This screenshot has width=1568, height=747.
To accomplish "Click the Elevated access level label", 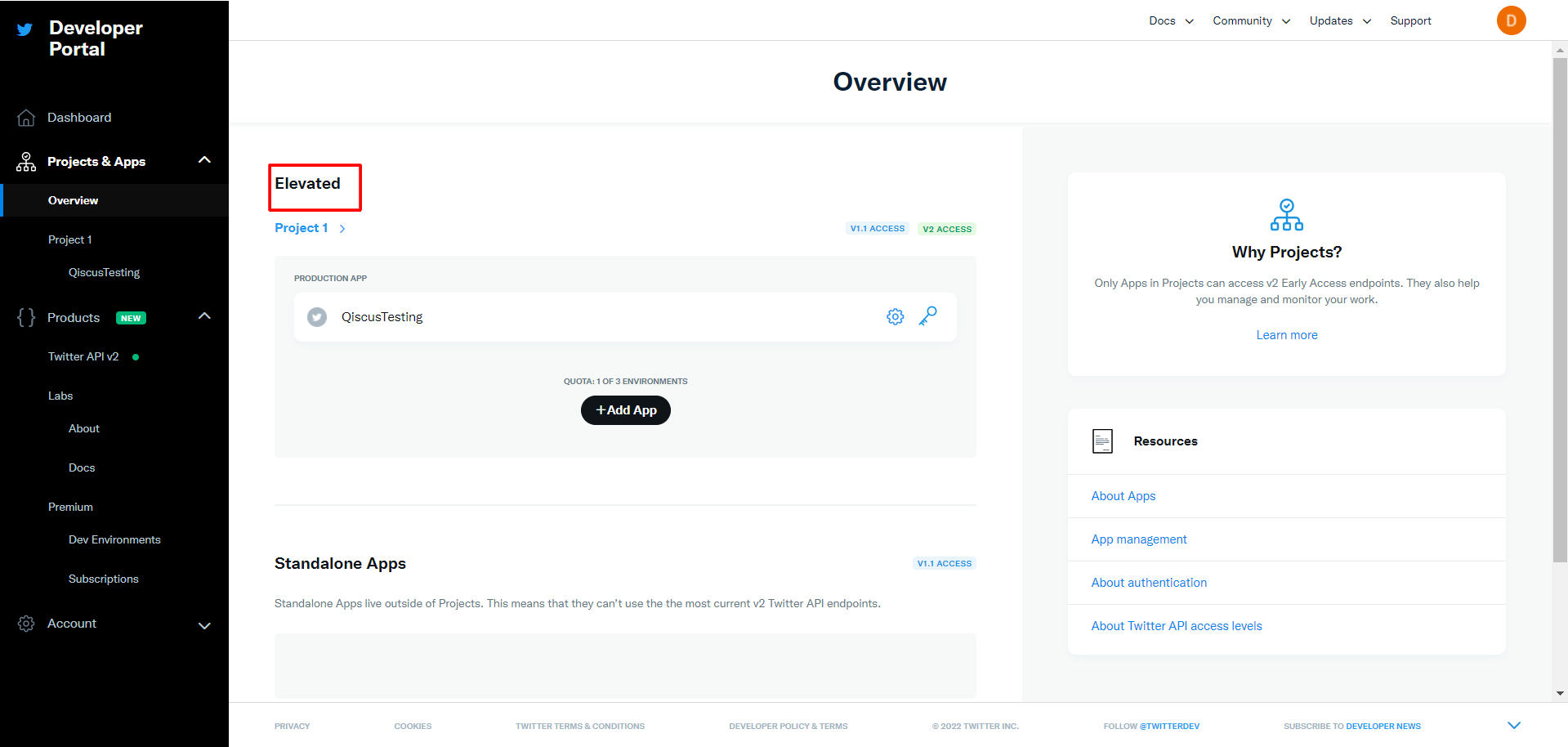I will coord(307,184).
